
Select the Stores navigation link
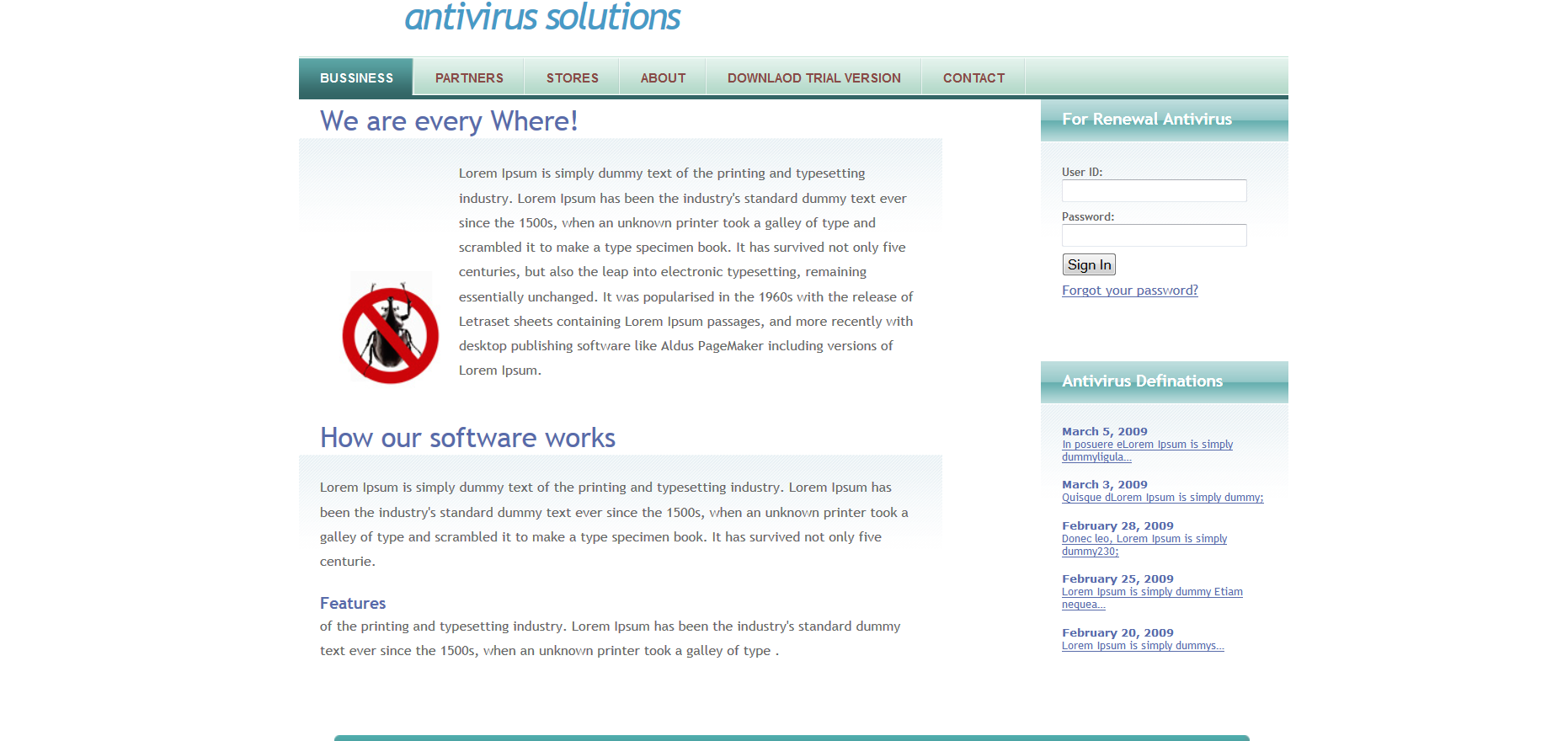click(x=572, y=78)
